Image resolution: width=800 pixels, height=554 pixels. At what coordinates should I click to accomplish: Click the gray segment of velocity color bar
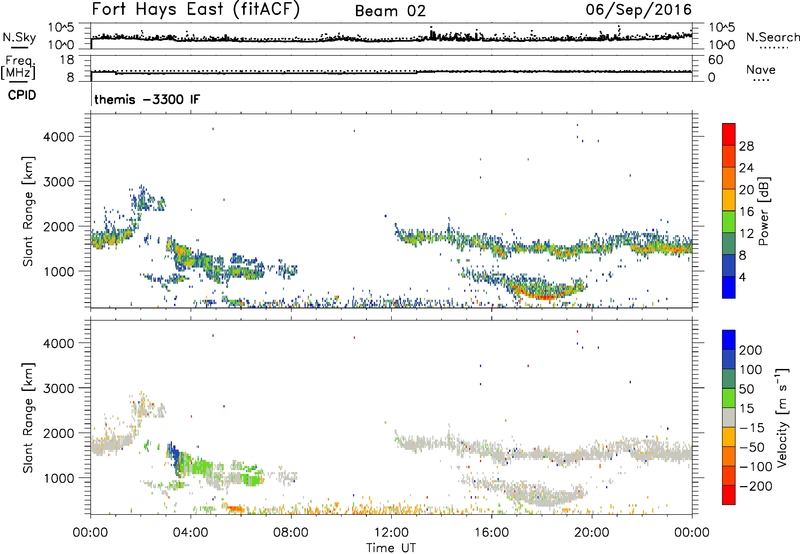[729, 417]
